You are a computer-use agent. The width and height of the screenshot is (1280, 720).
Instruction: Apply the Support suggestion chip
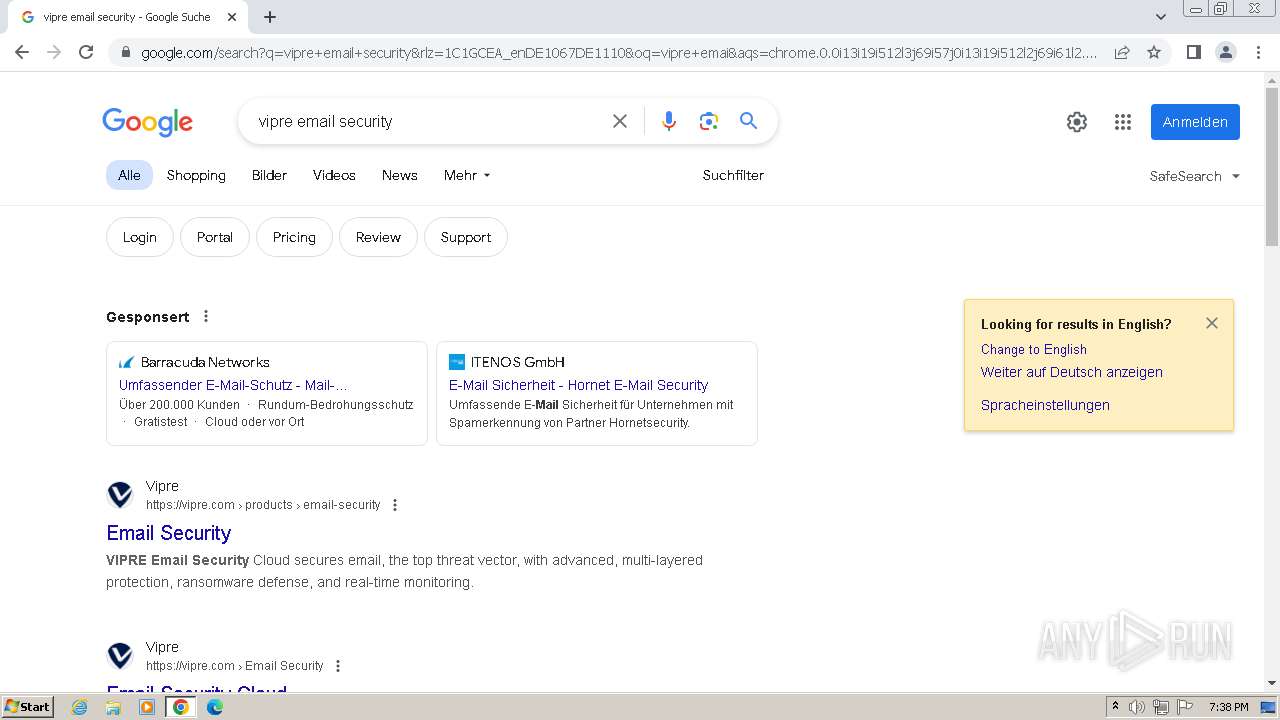(466, 237)
